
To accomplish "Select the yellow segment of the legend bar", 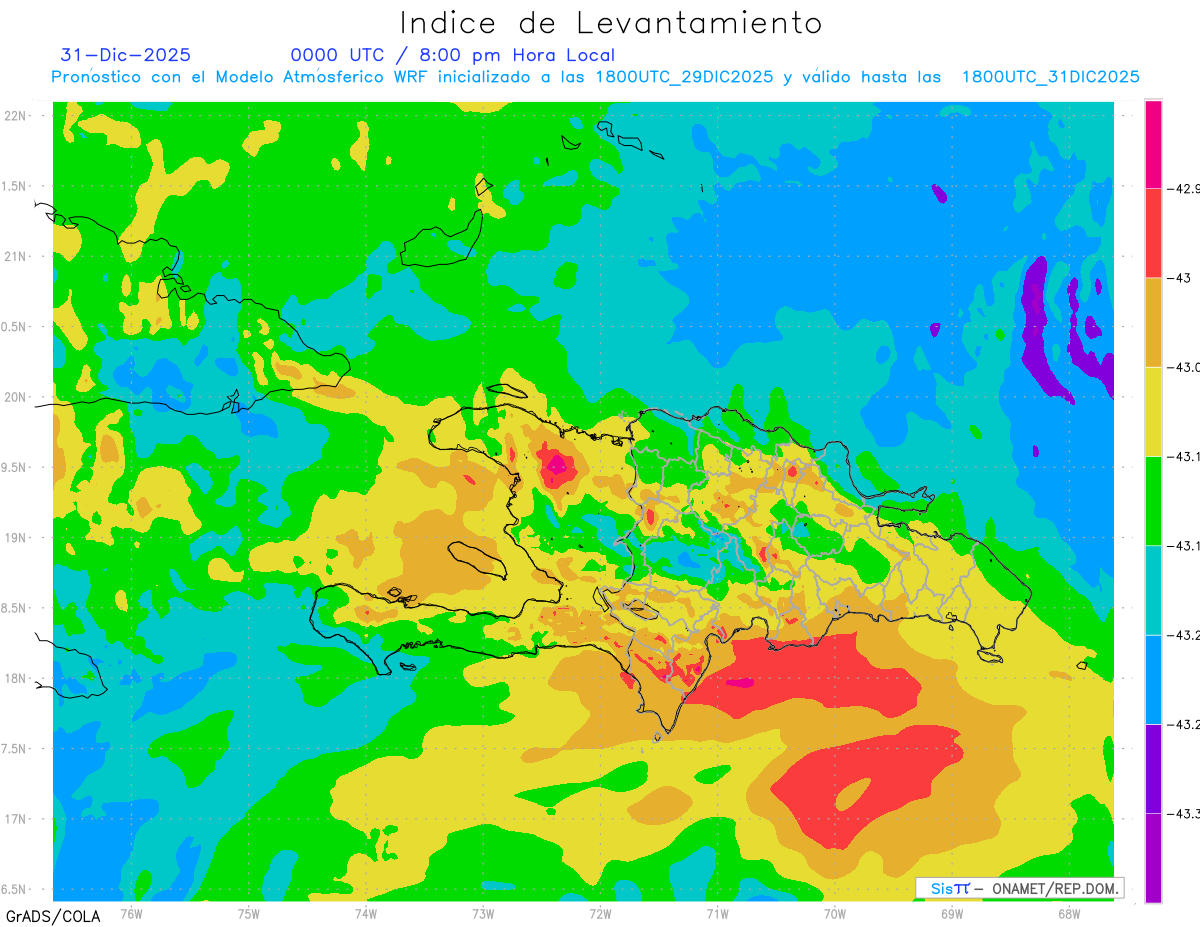I will click(x=1153, y=411).
